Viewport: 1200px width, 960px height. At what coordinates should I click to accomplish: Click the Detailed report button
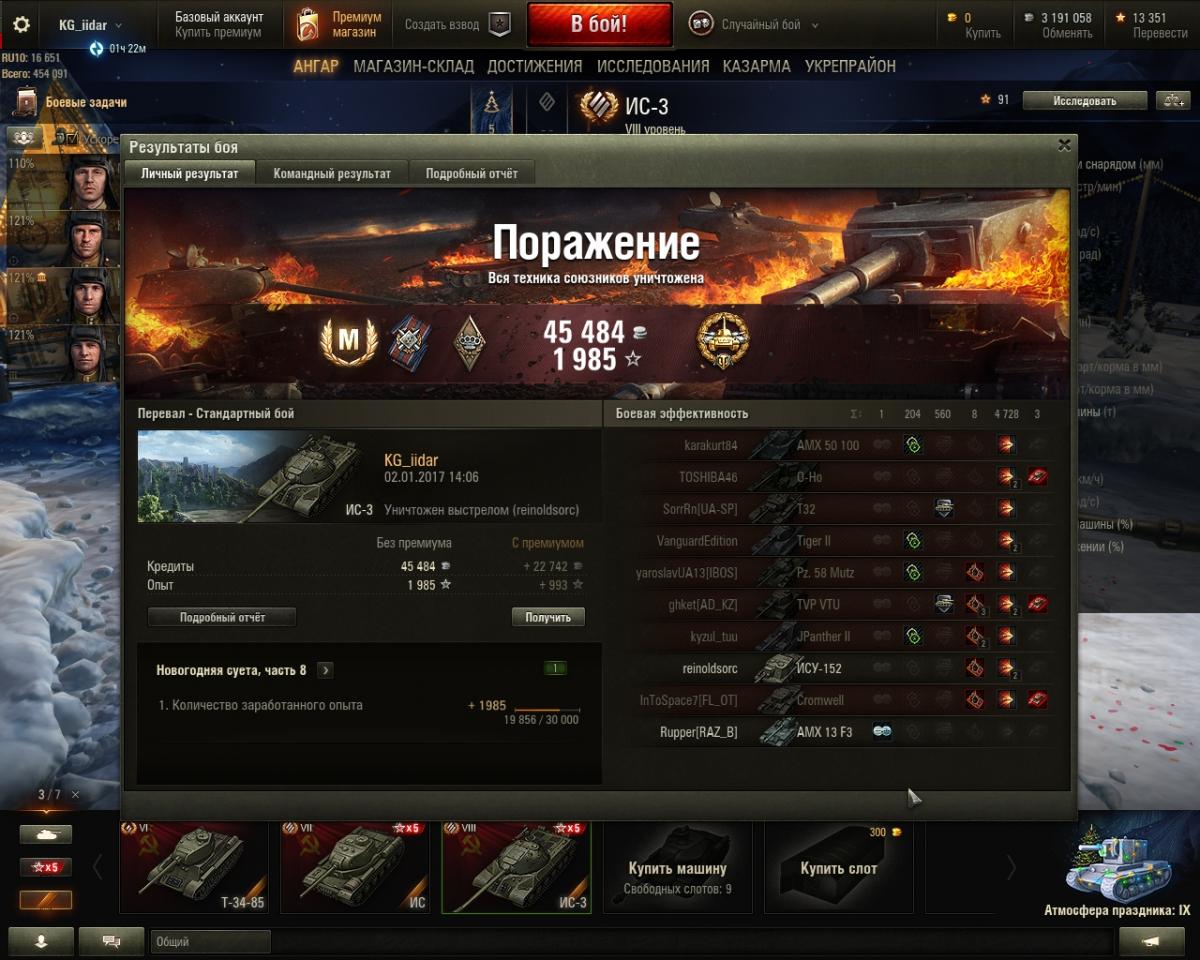(222, 617)
